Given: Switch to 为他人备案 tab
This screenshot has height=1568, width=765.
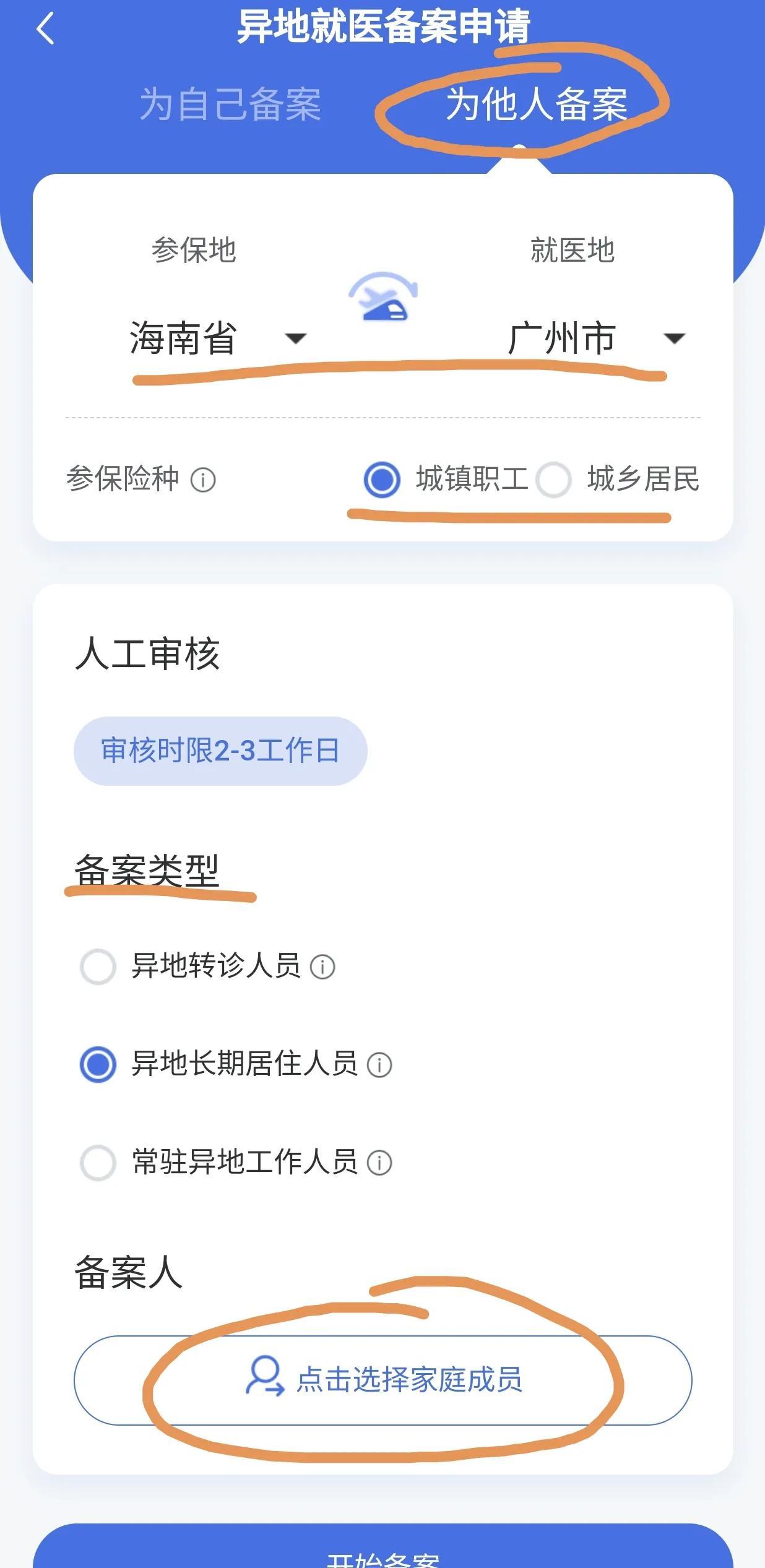Looking at the screenshot, I should [537, 104].
